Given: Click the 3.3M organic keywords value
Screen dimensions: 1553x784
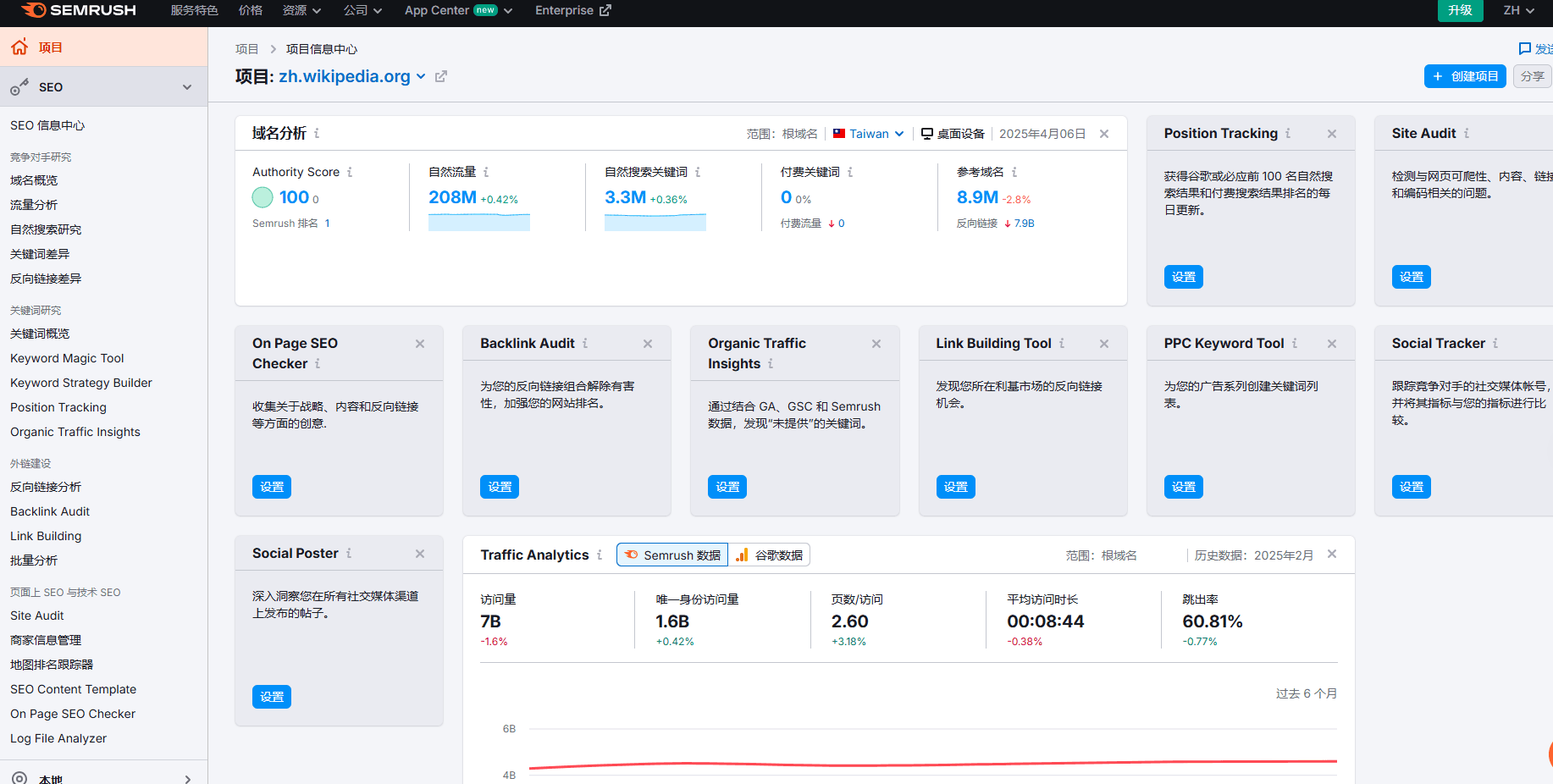Looking at the screenshot, I should 625,197.
